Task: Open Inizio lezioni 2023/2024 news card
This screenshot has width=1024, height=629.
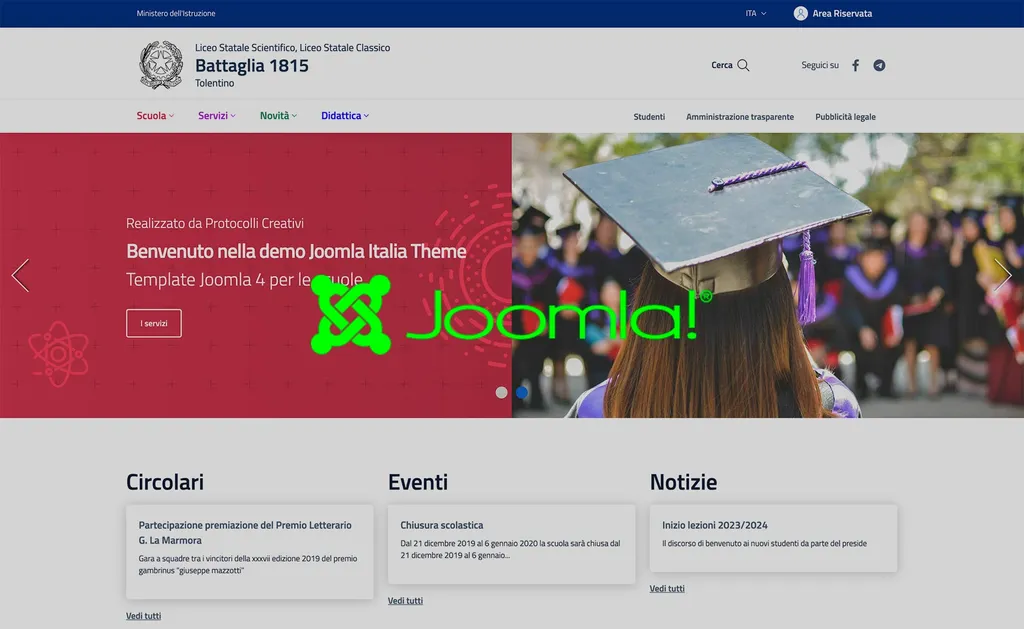Action: [773, 538]
